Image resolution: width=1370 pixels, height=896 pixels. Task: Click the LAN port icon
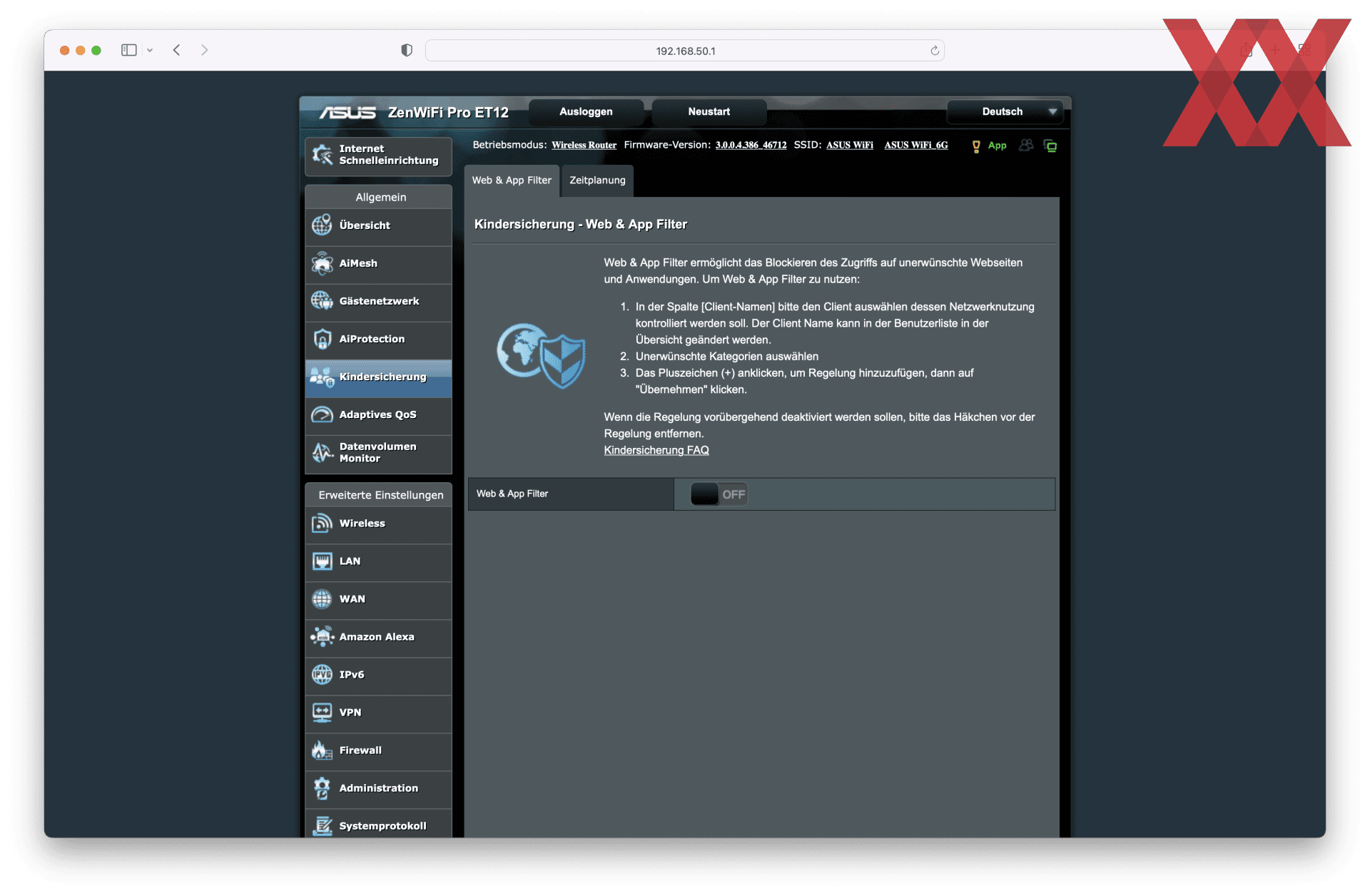[x=322, y=561]
